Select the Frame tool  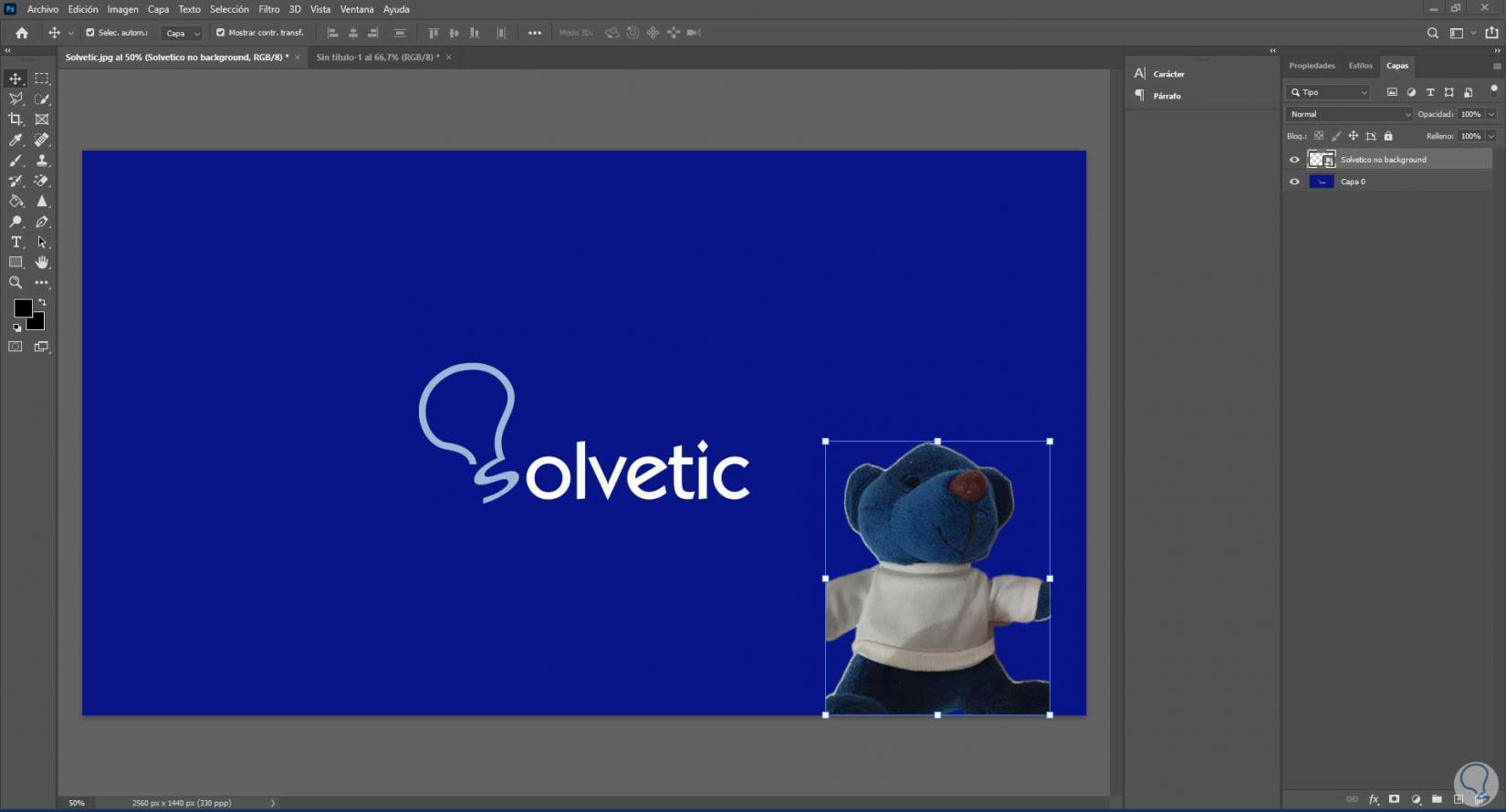42,120
